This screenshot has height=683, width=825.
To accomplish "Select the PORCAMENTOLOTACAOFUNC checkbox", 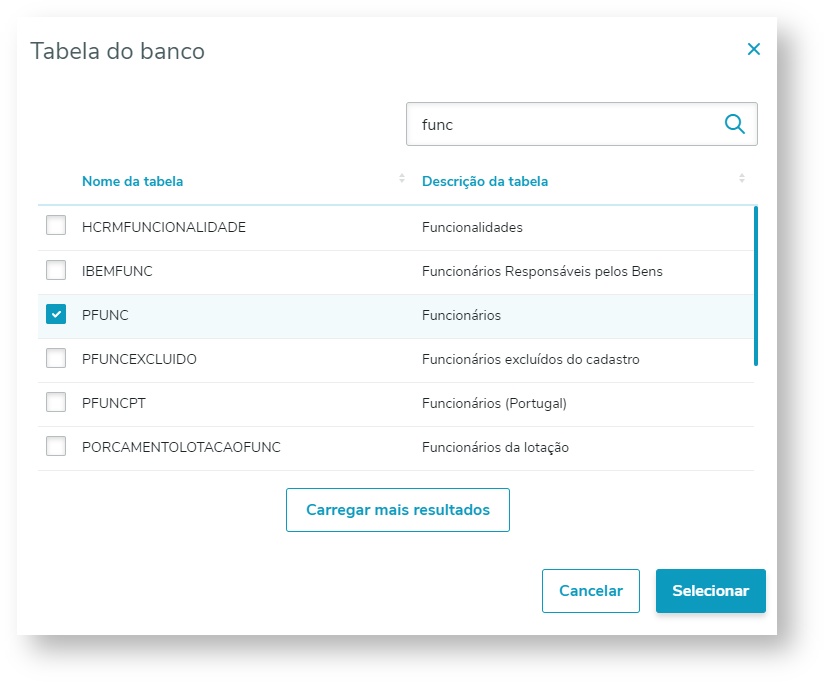I will (x=56, y=446).
